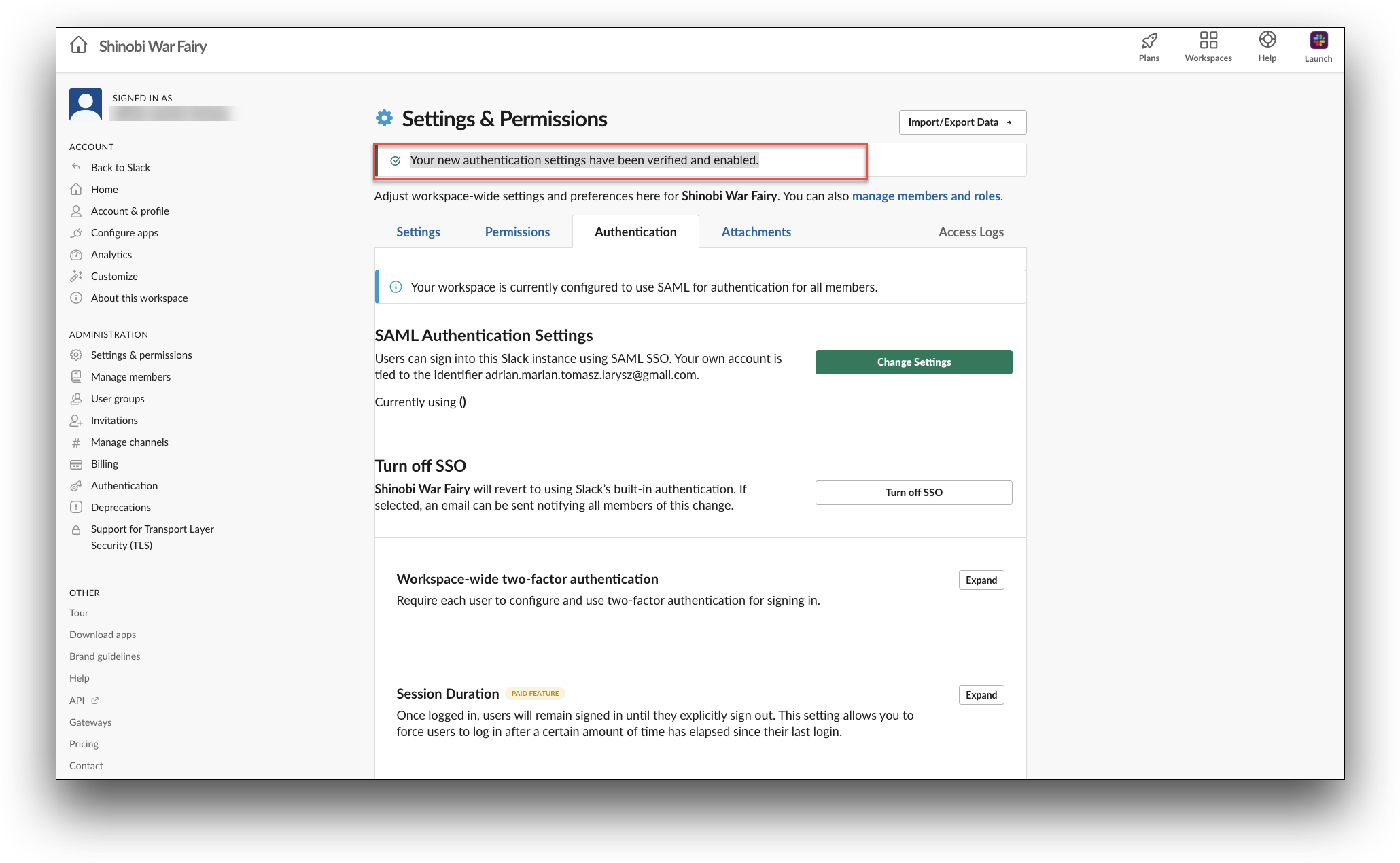Open the Workspaces grid icon
Image resolution: width=1400 pixels, height=863 pixels.
coord(1208,40)
